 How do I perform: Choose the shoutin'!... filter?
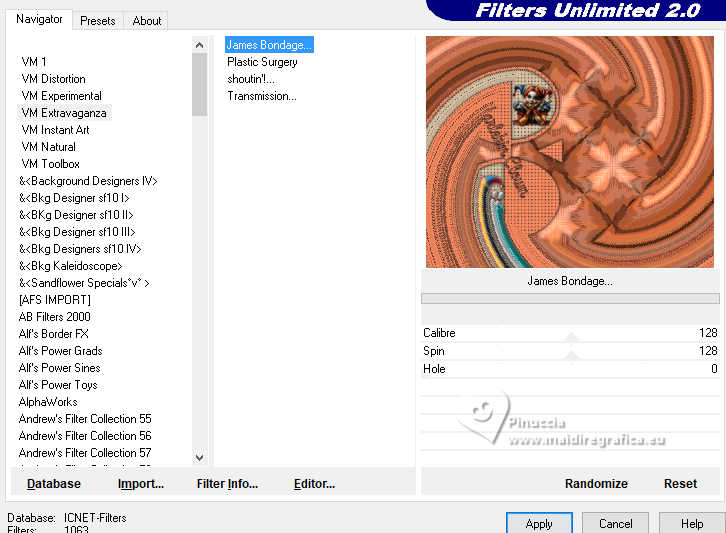(250, 79)
